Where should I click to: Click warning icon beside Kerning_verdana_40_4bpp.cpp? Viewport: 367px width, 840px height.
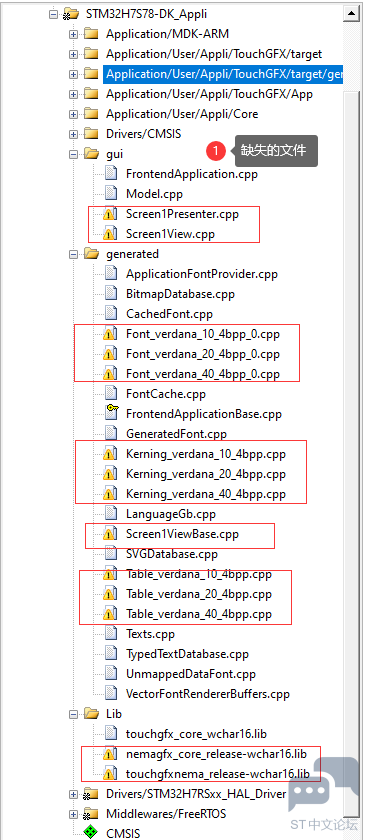[x=110, y=494]
